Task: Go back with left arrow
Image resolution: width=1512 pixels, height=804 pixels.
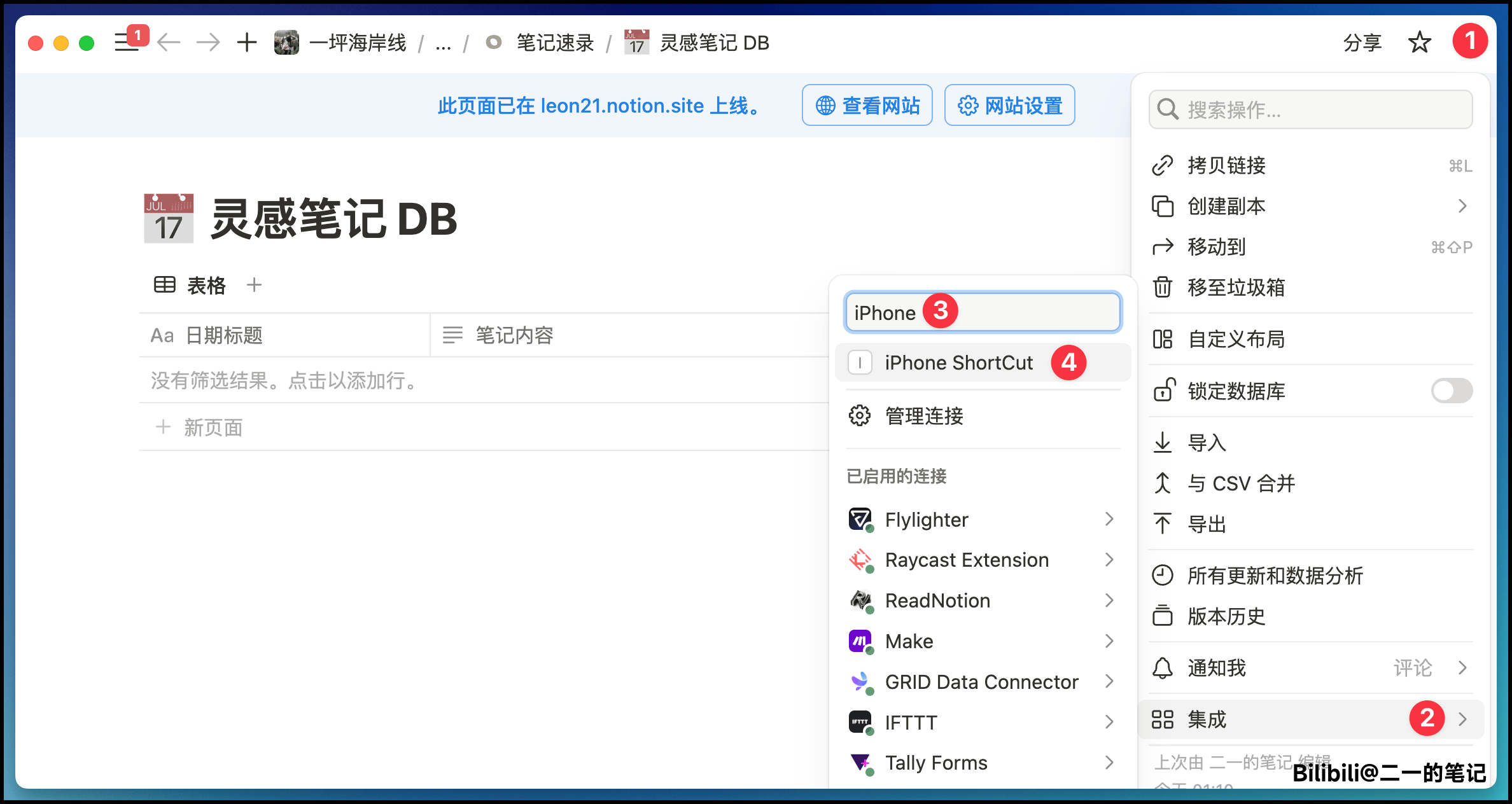Action: click(x=169, y=43)
